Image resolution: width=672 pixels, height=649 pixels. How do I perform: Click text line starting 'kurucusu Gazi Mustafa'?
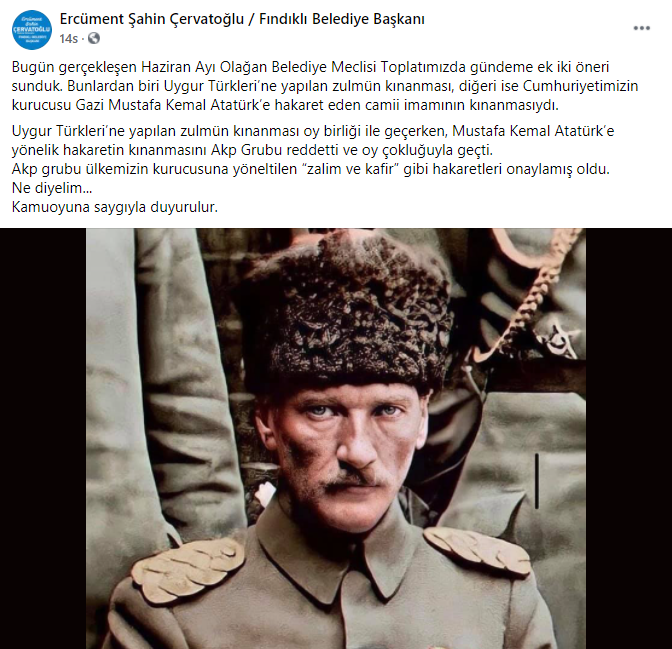click(x=285, y=105)
